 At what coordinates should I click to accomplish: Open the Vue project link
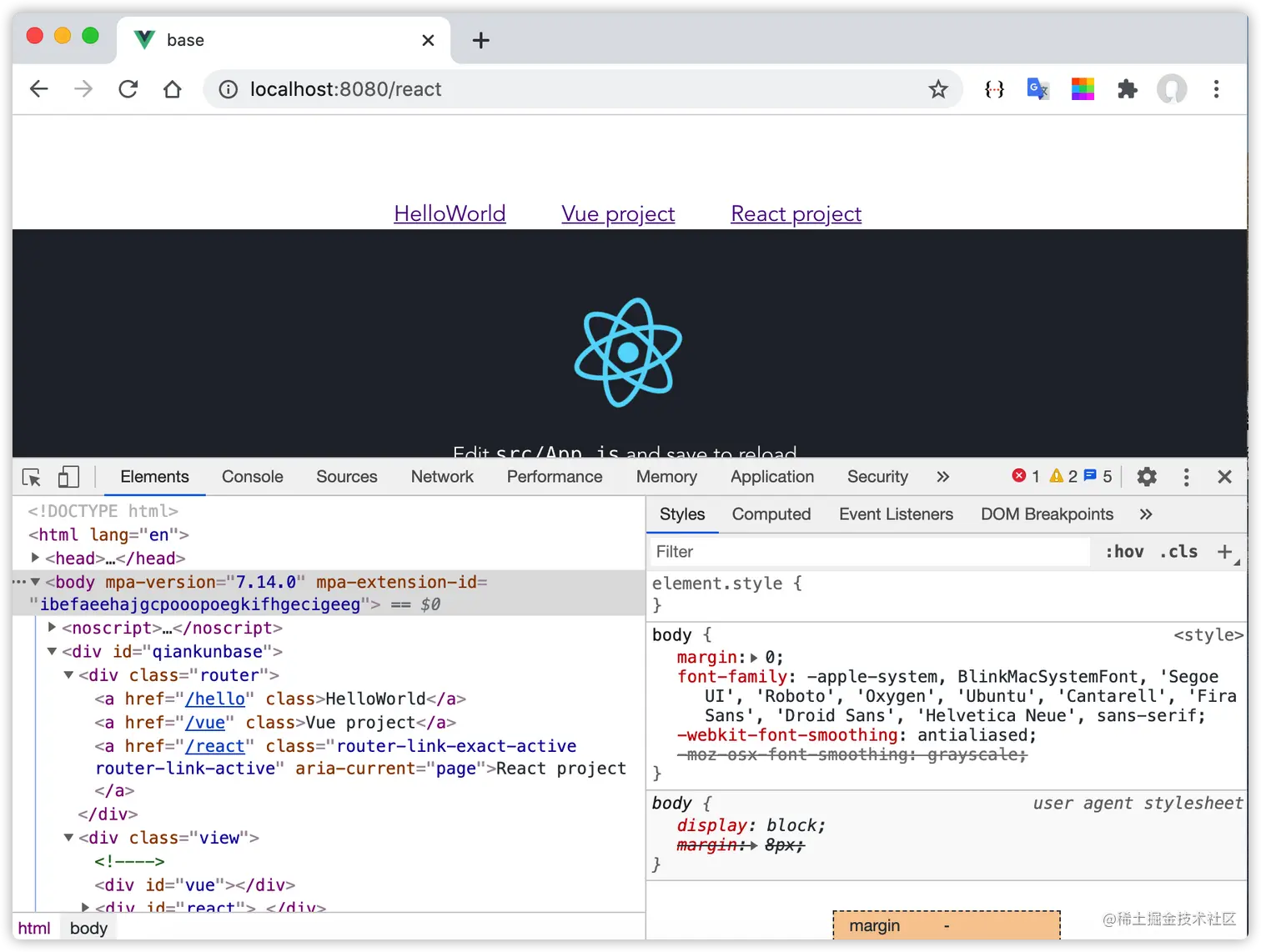[x=618, y=214]
